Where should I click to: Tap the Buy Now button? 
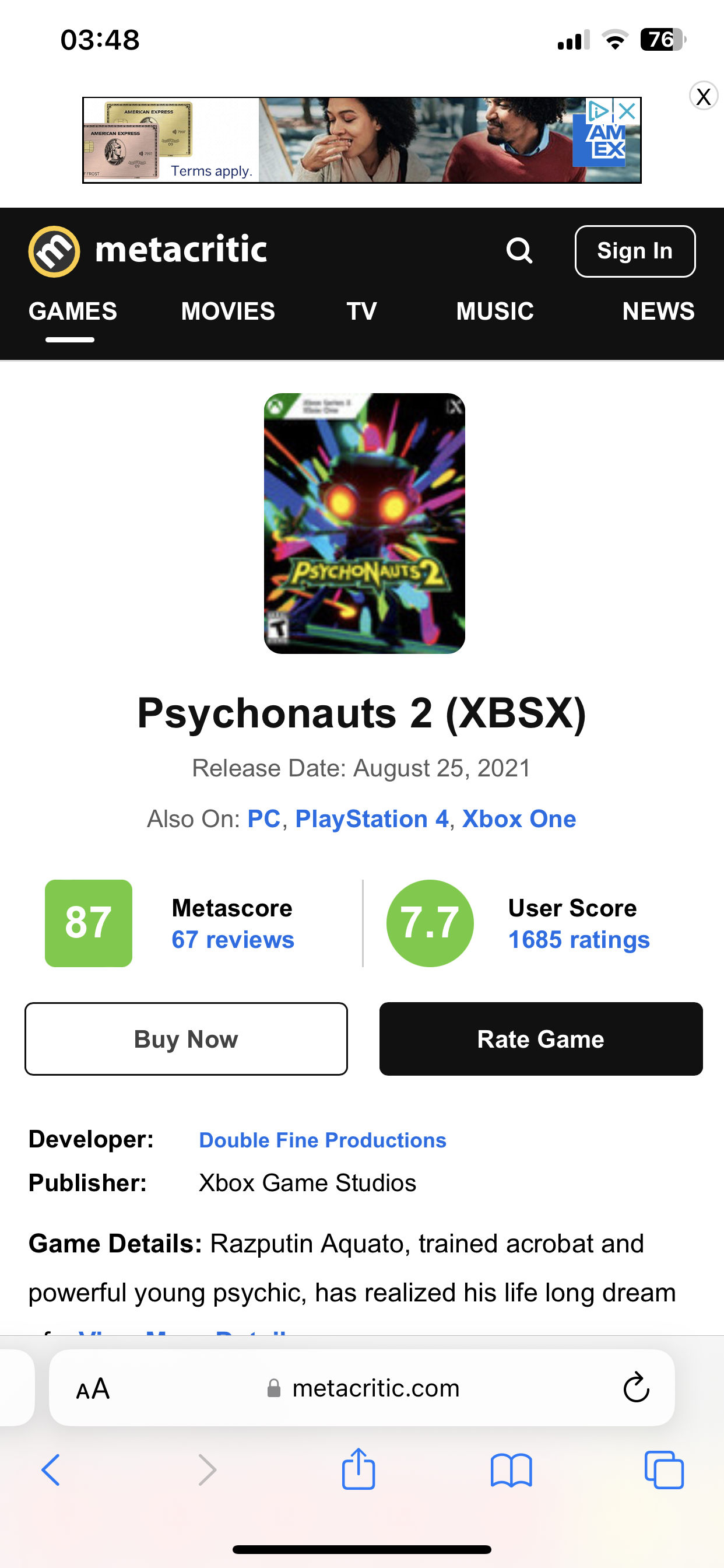186,1038
